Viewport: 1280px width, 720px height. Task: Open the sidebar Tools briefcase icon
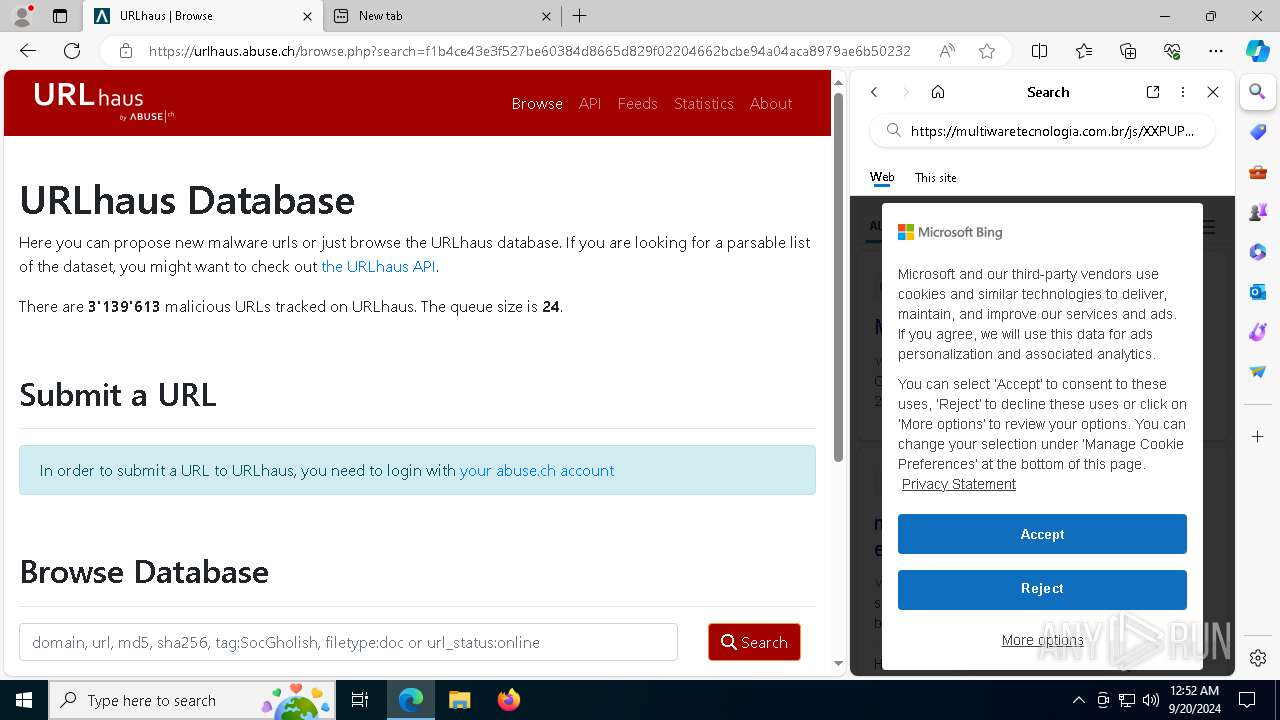tap(1258, 172)
